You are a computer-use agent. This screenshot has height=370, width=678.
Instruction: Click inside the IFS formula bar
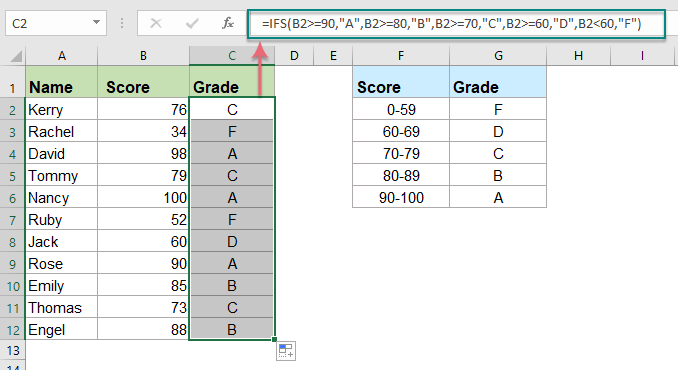(x=456, y=24)
